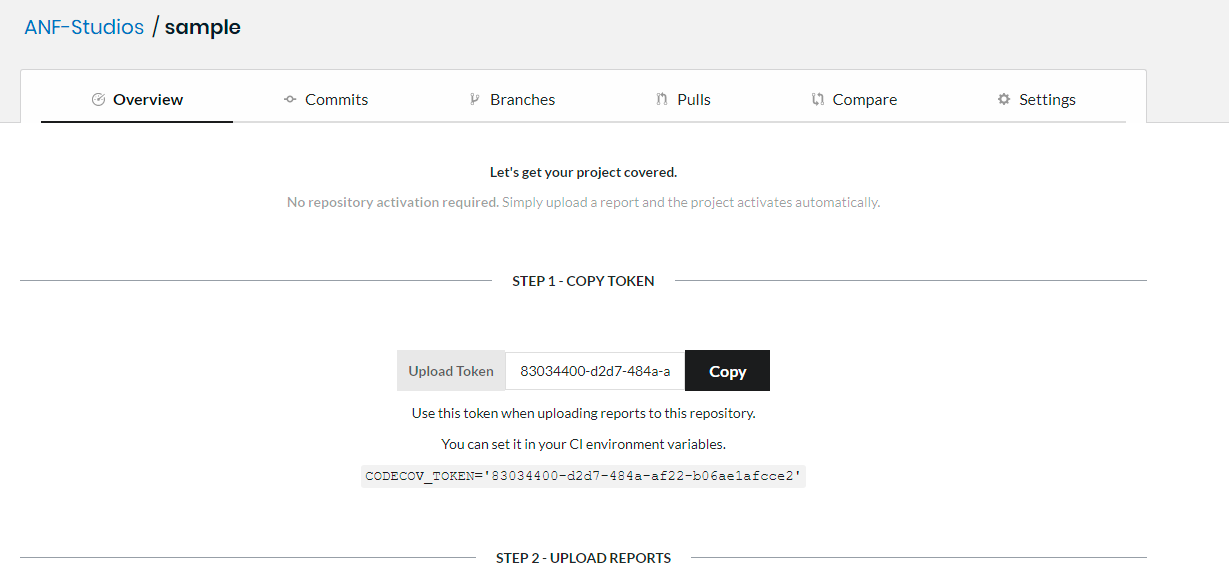Click the CODECOV_TOKEN code snippet
Image resolution: width=1229 pixels, height=586 pixels.
(583, 475)
